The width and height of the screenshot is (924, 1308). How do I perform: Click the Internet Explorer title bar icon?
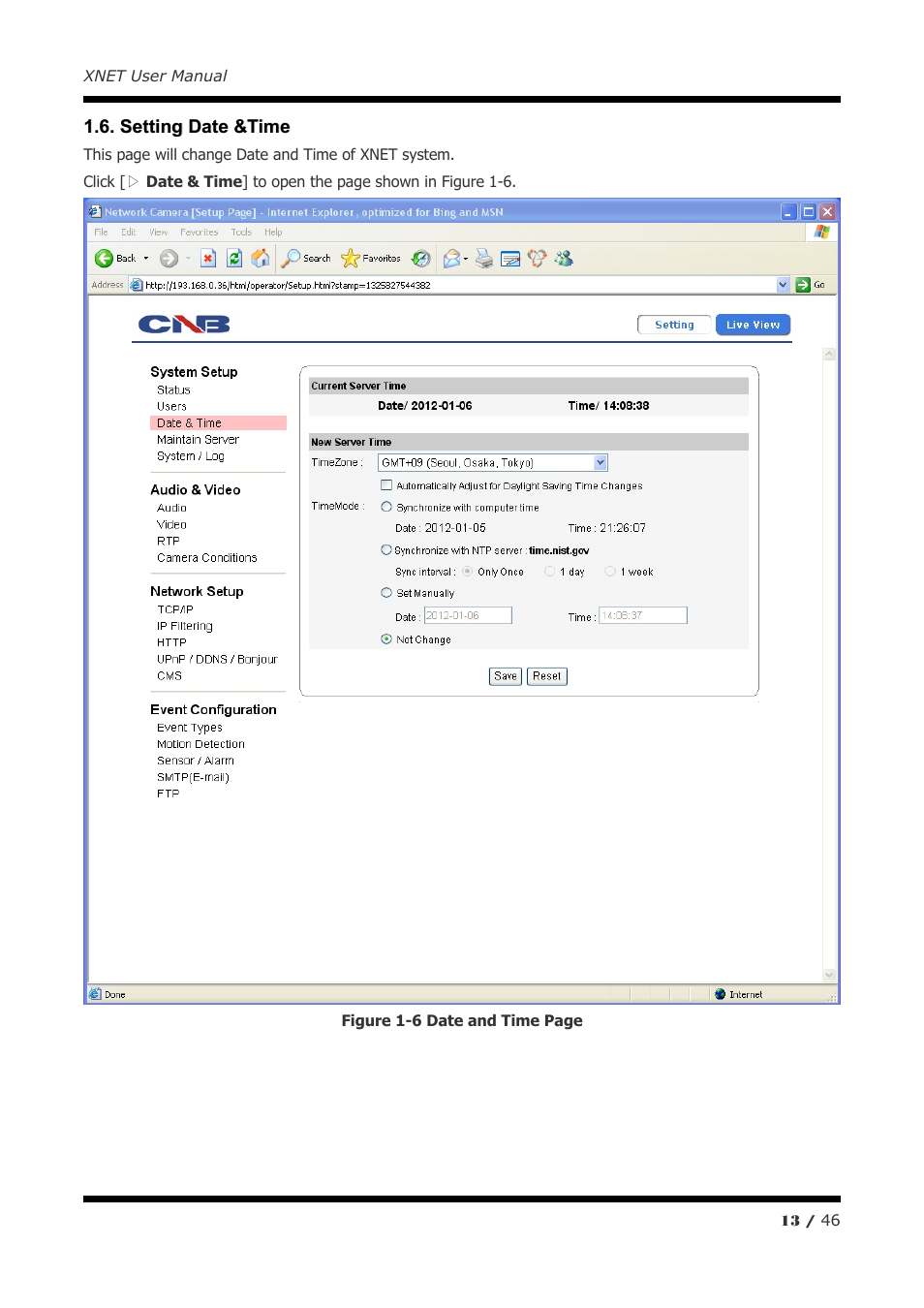point(95,211)
